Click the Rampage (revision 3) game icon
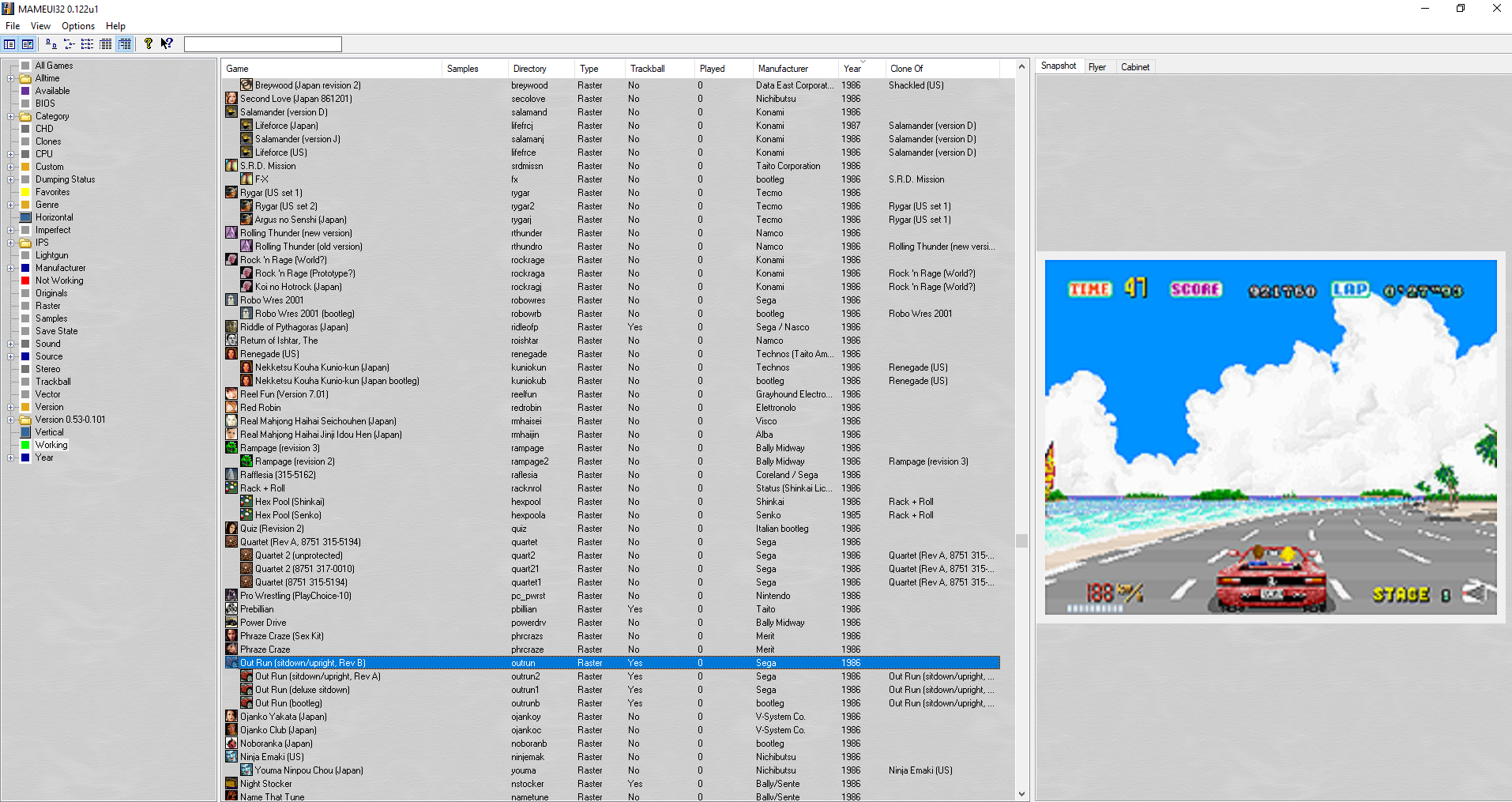 231,448
